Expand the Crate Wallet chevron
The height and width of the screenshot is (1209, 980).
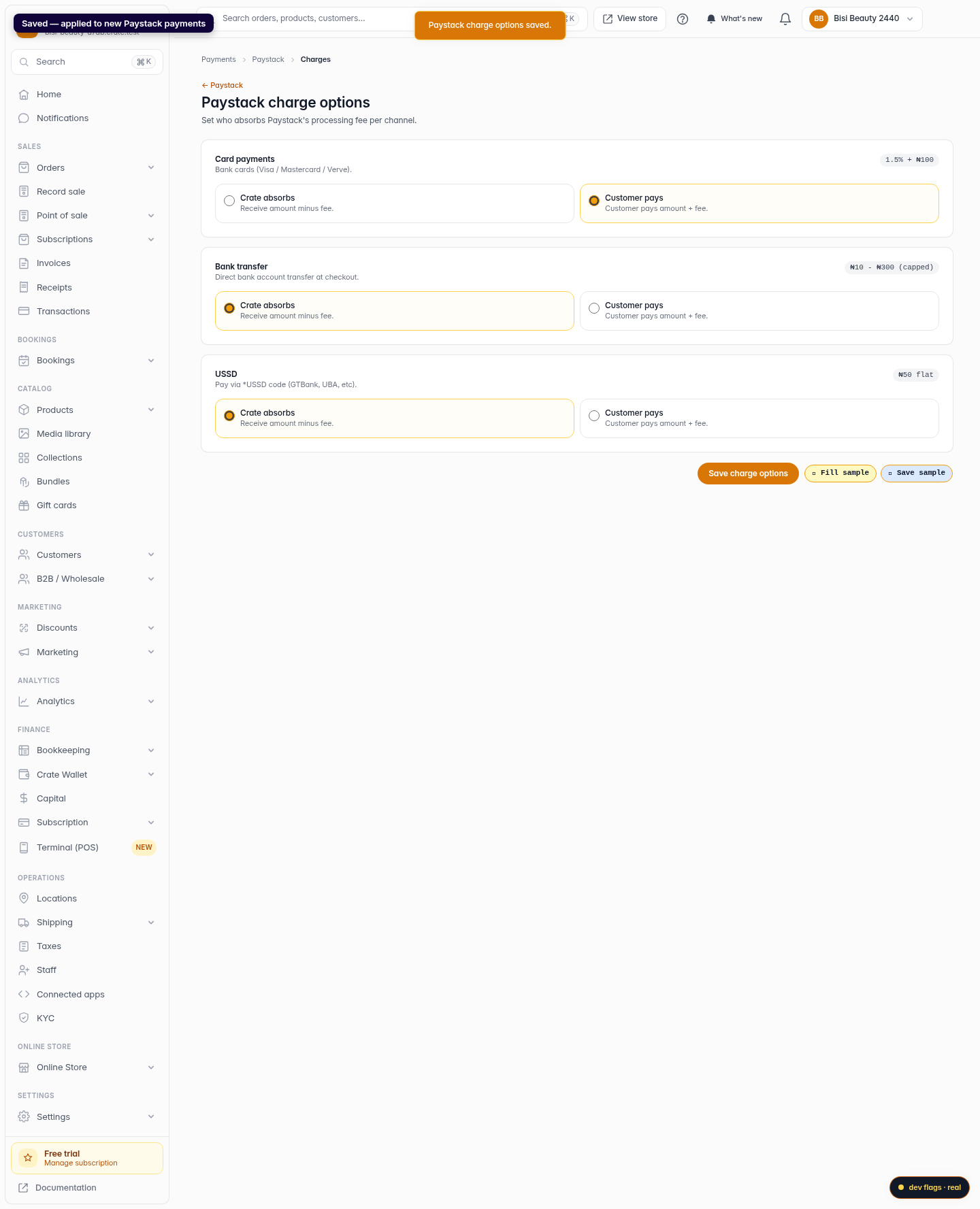click(x=151, y=775)
